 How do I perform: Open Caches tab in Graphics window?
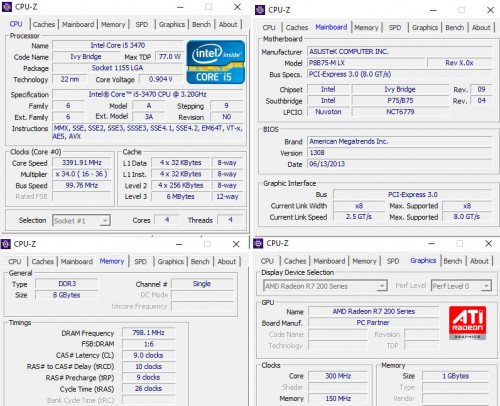295,261
